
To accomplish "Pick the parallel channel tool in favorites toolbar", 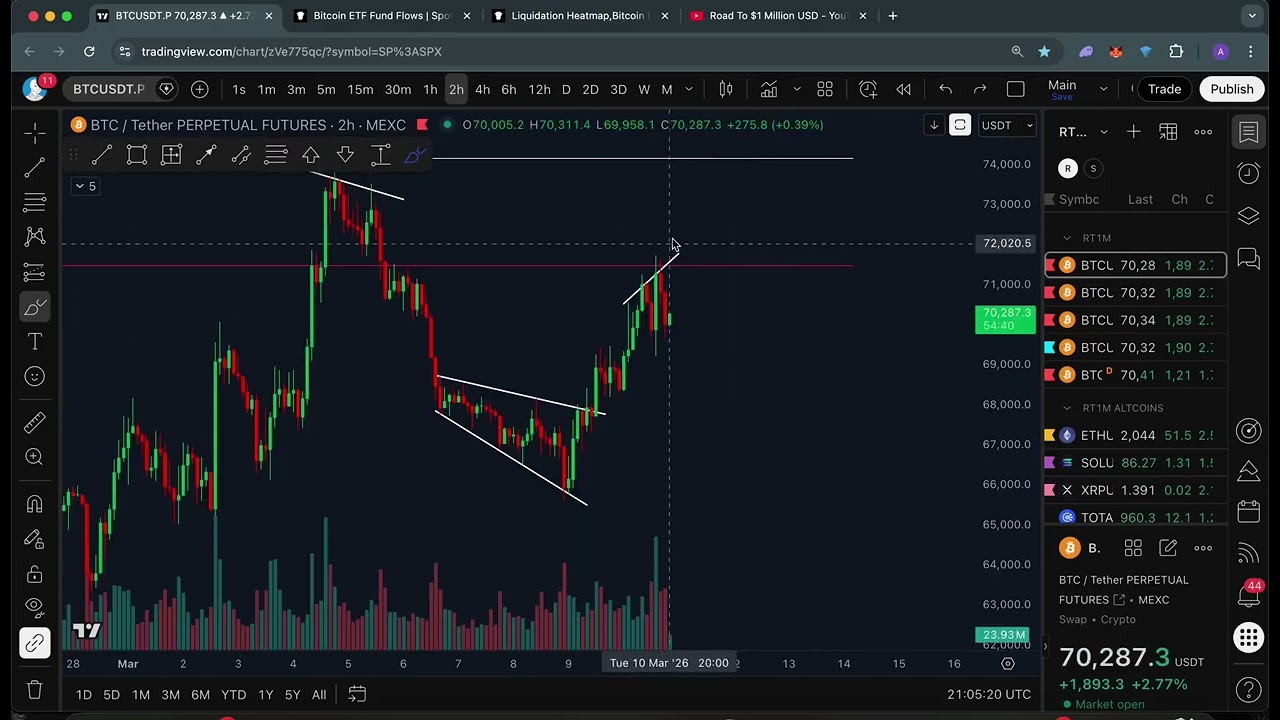I will point(241,155).
